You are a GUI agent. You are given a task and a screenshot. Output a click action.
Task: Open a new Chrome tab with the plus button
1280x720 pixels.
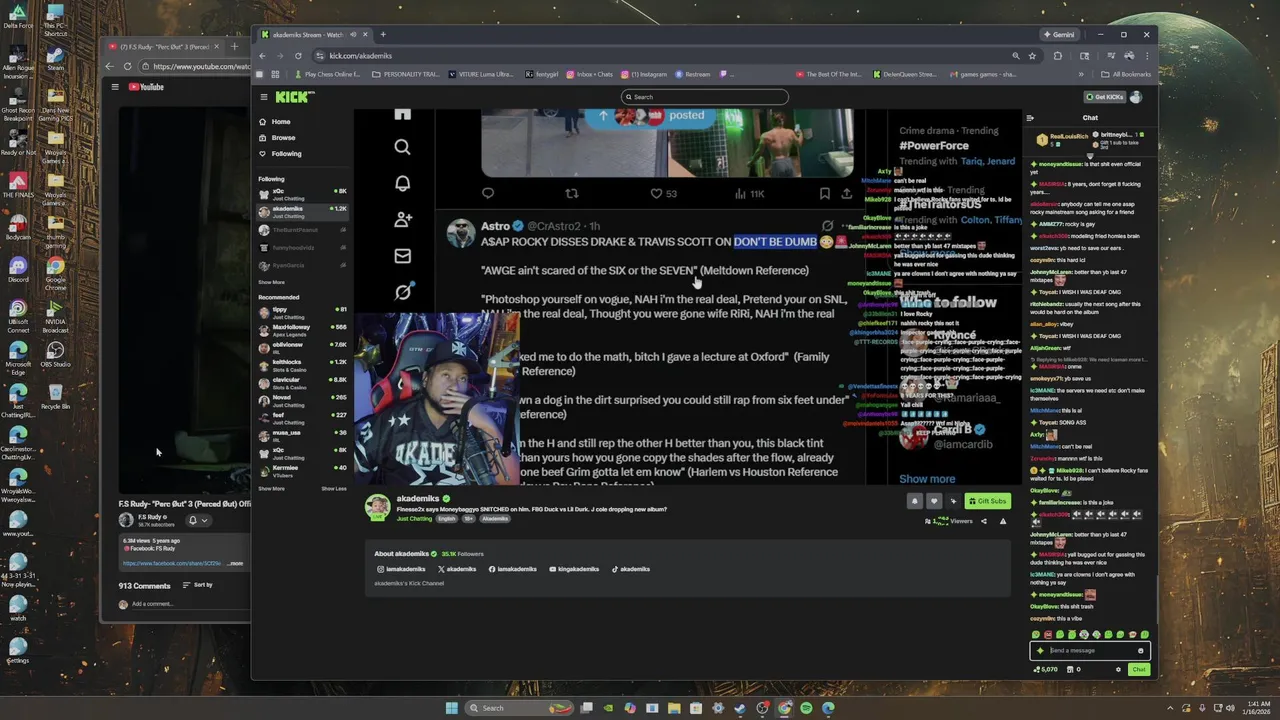[x=382, y=35]
